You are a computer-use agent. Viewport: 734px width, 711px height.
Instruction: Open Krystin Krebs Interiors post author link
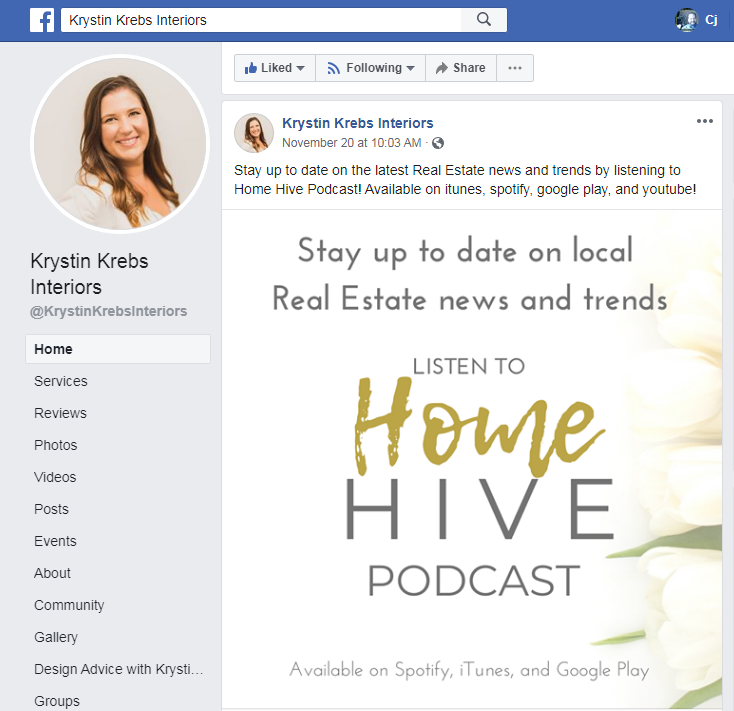coord(358,123)
